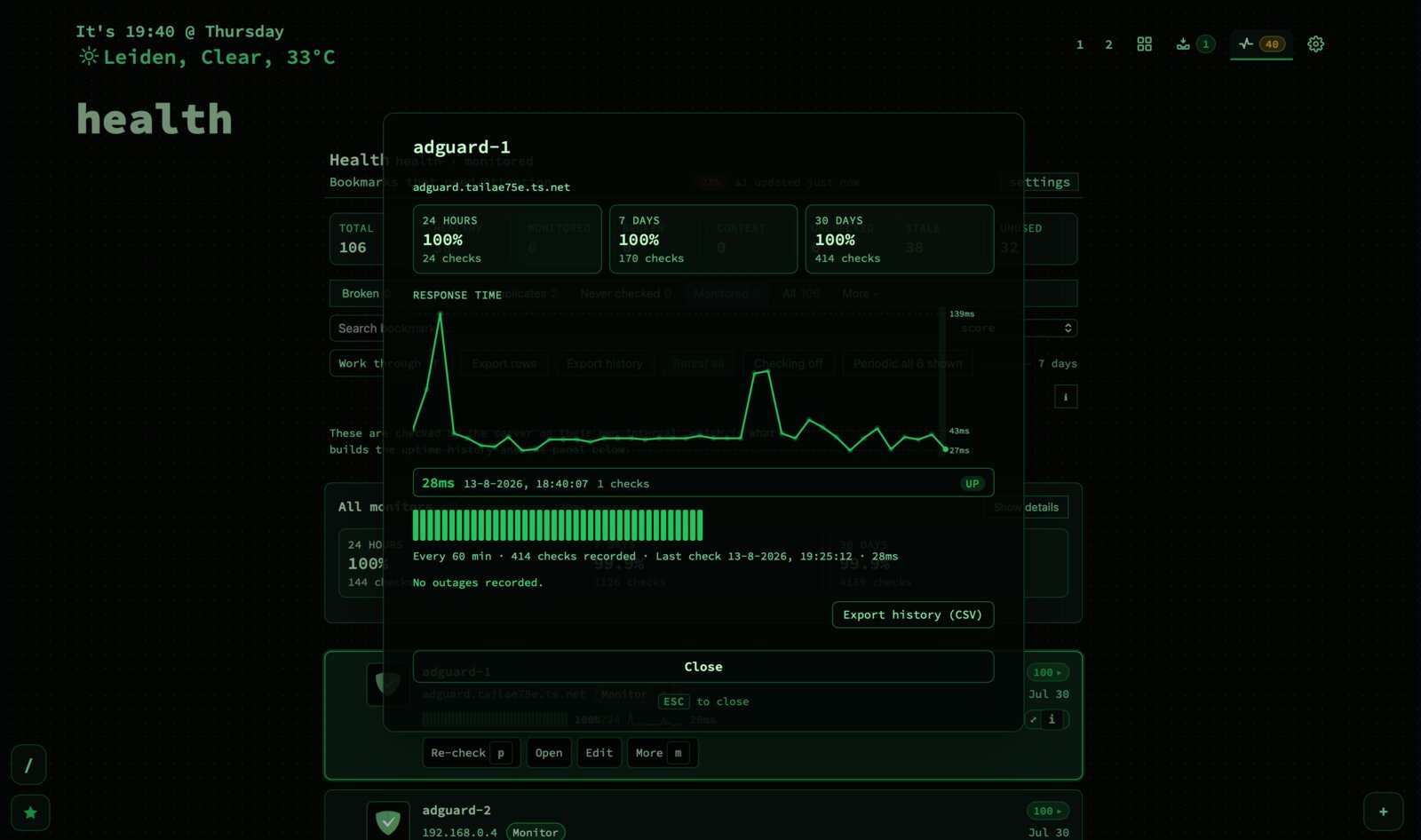This screenshot has width=1421, height=840.
Task: Click the 28ms latest check row
Action: (703, 483)
